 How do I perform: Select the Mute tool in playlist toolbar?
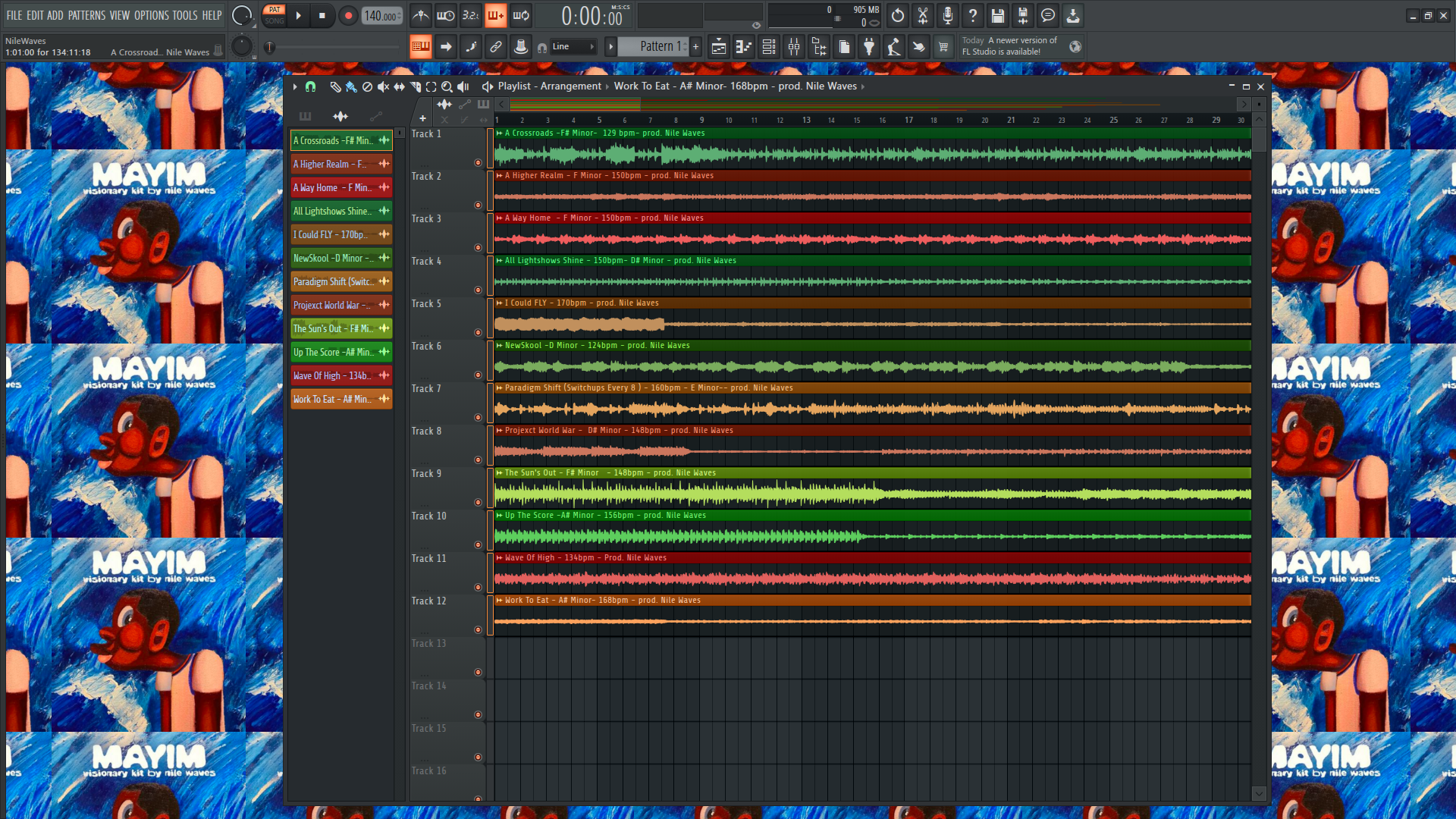[x=383, y=86]
